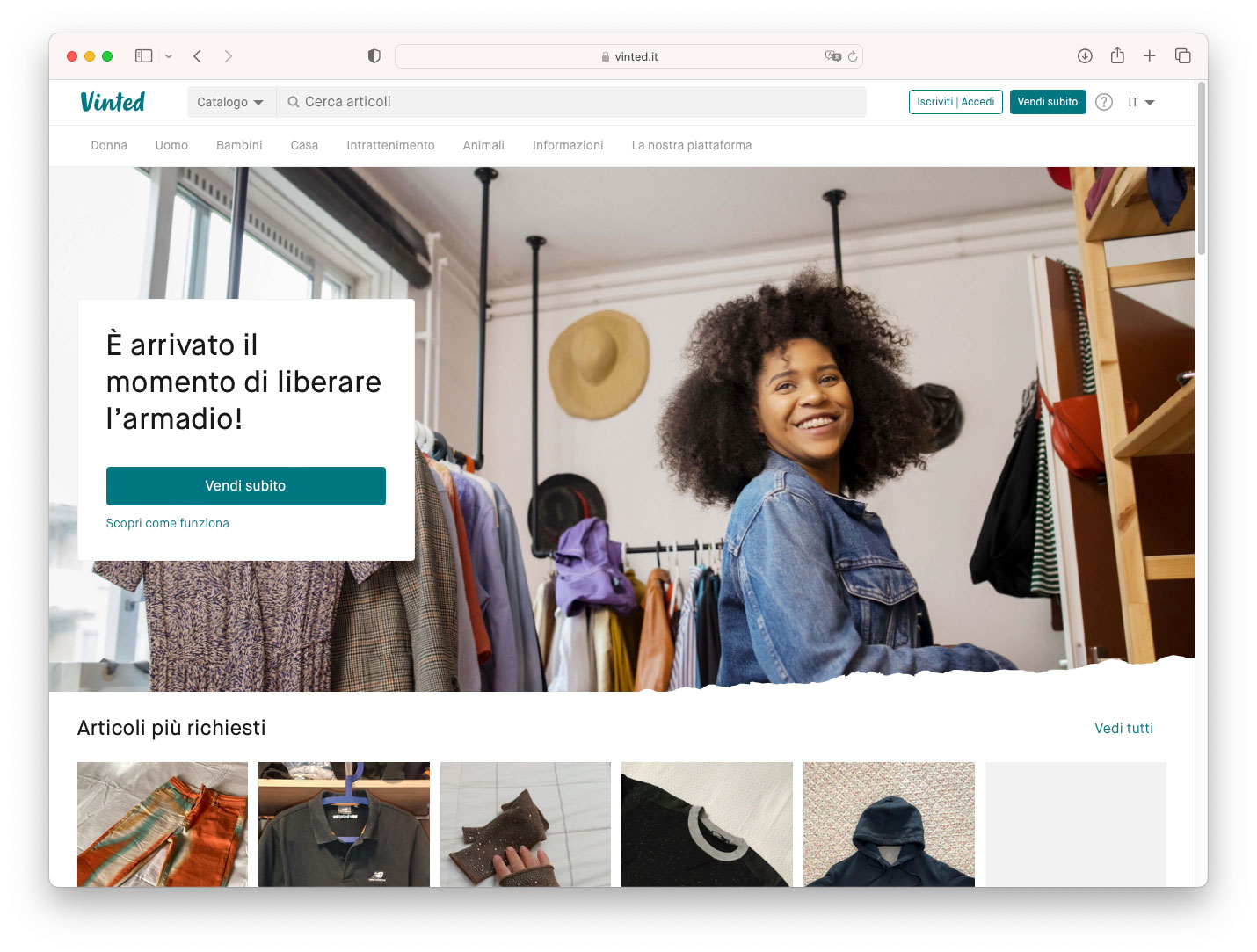Open the brown fingerless gloves listing

526,825
